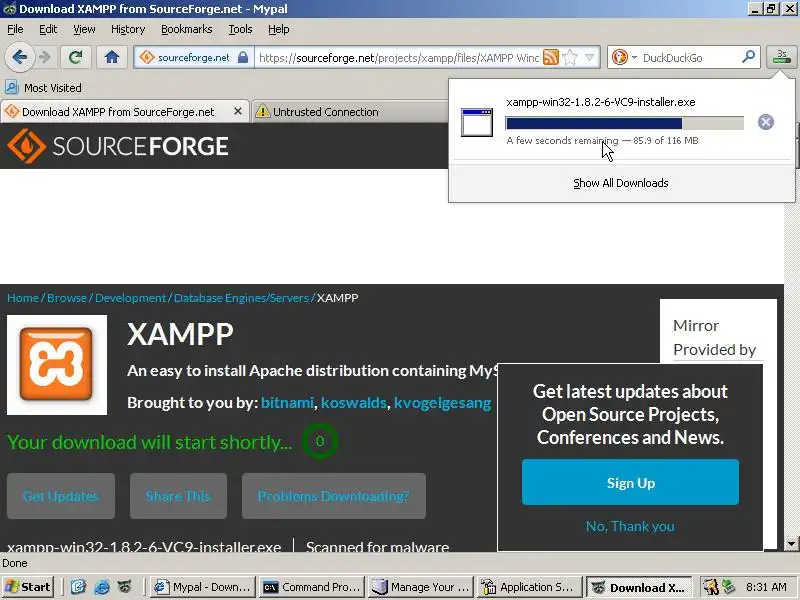Click the Problems Downloading? button
This screenshot has height=600, width=800.
click(x=334, y=496)
